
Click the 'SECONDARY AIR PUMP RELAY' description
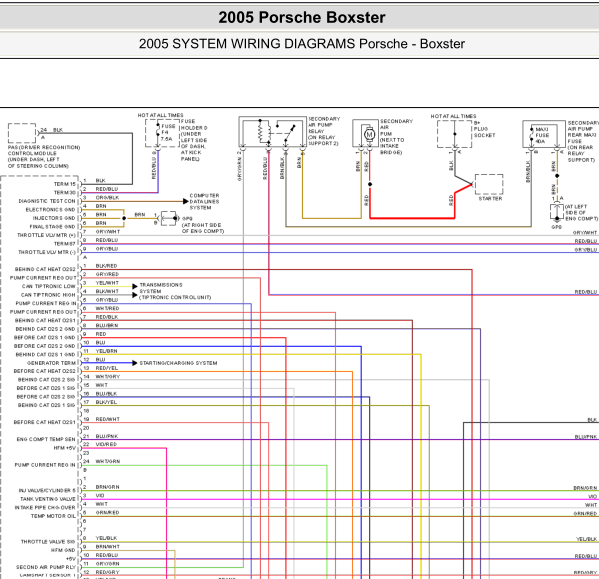pos(324,131)
